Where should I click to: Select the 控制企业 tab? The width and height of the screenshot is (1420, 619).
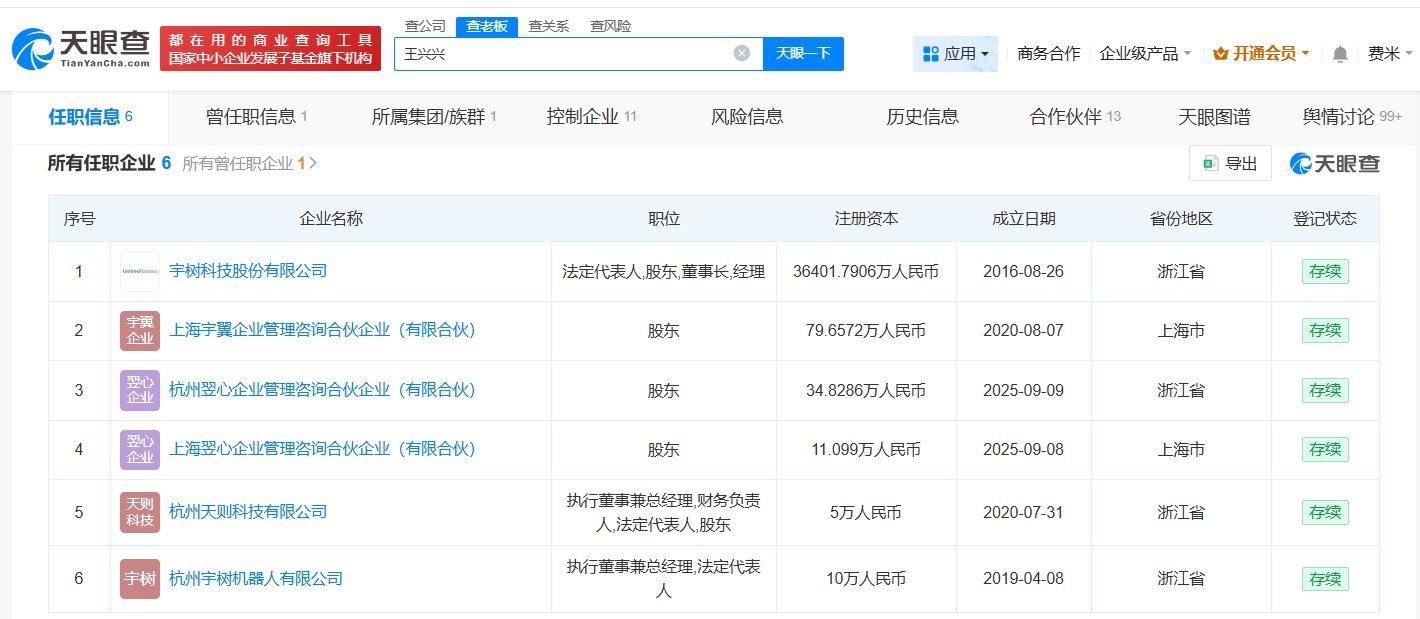[591, 117]
